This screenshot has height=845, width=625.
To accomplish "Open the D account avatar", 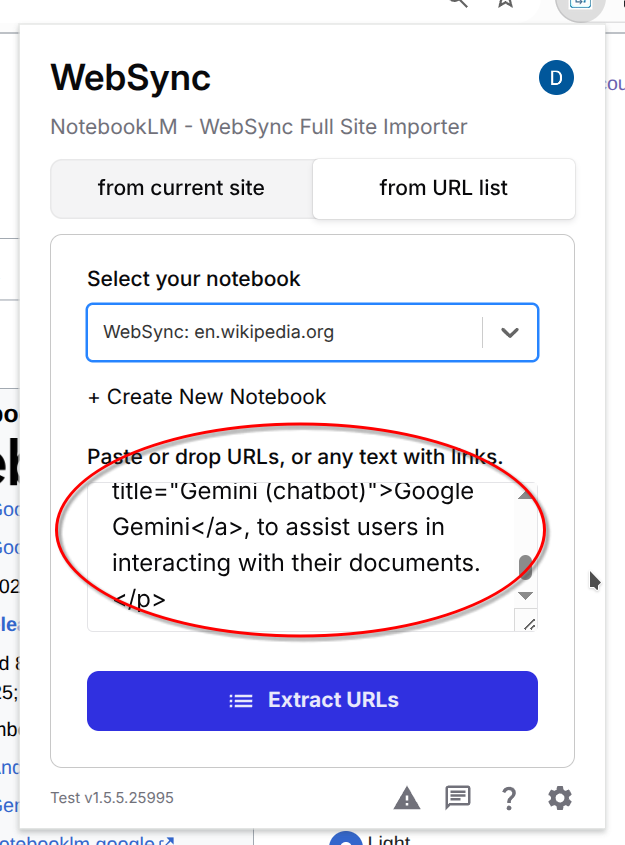I will point(556,77).
